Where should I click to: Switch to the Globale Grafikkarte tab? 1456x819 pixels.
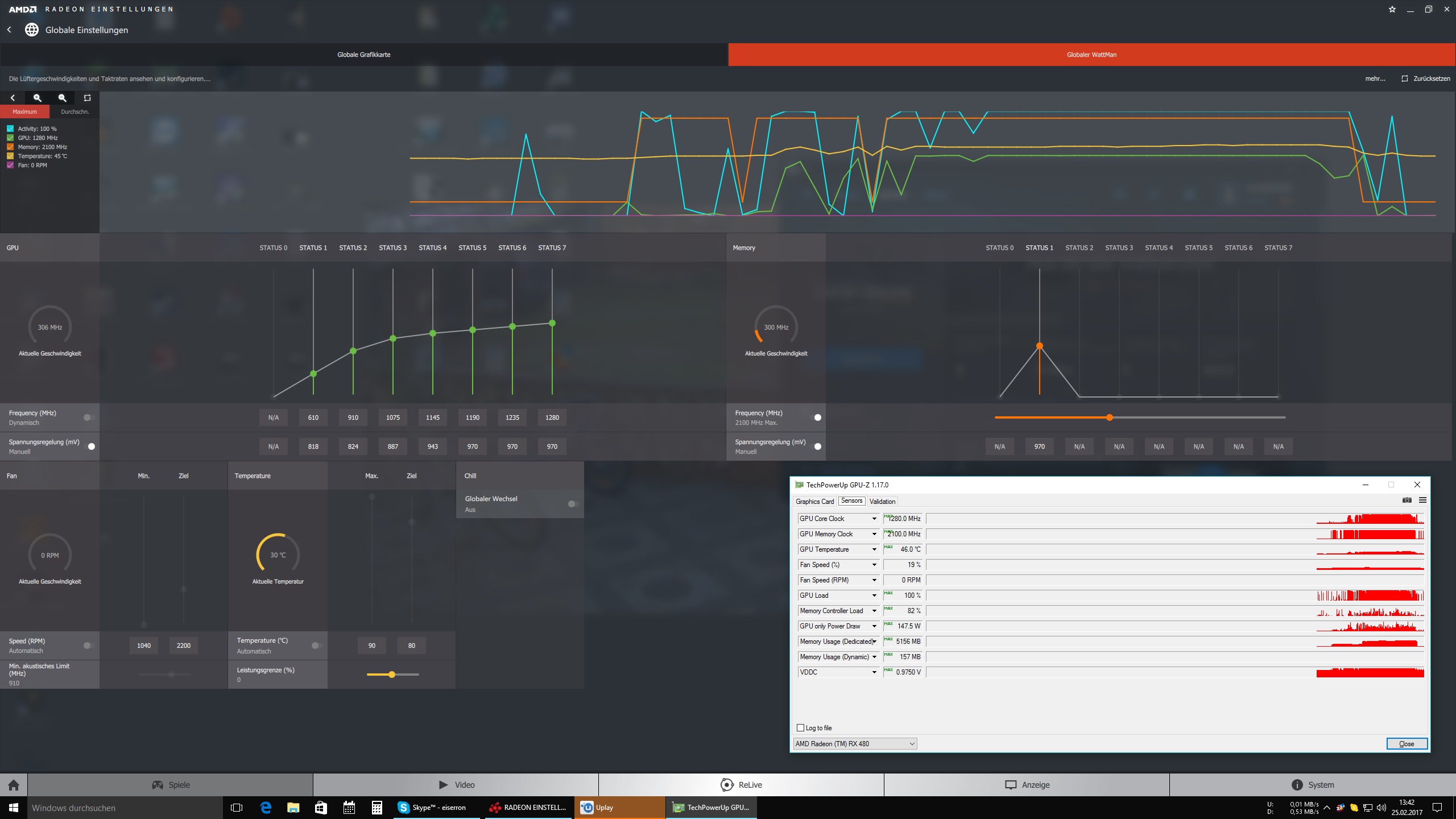tap(364, 55)
